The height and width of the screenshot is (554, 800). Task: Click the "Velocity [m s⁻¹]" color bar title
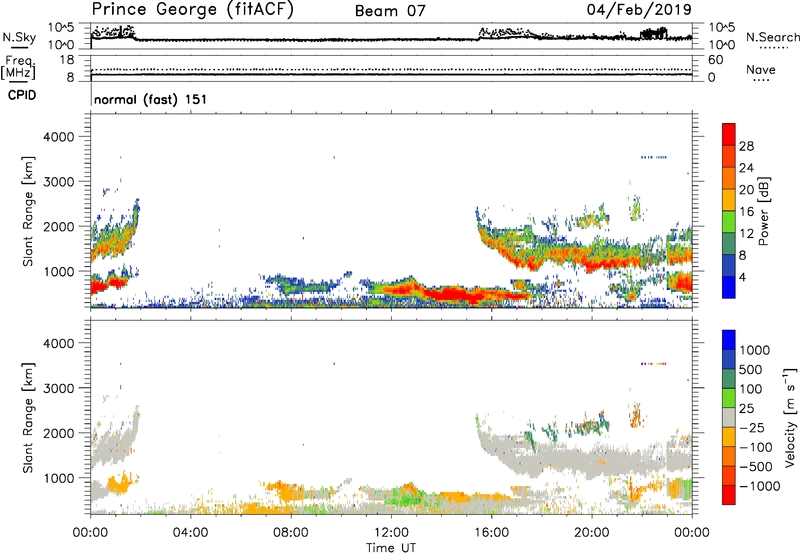click(x=790, y=417)
